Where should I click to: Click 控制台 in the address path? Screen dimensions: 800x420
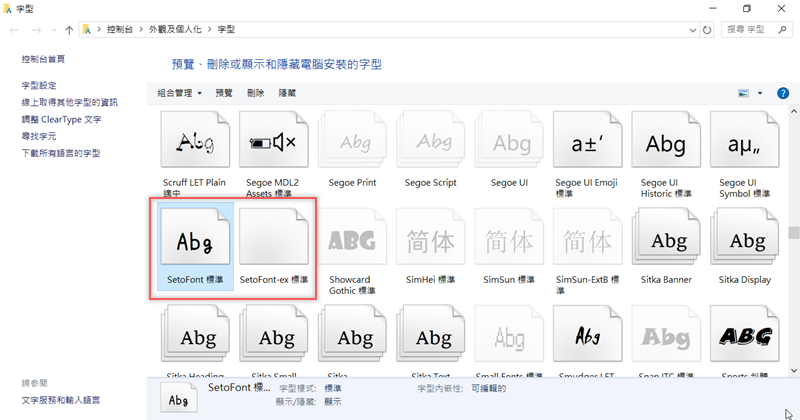tap(119, 30)
